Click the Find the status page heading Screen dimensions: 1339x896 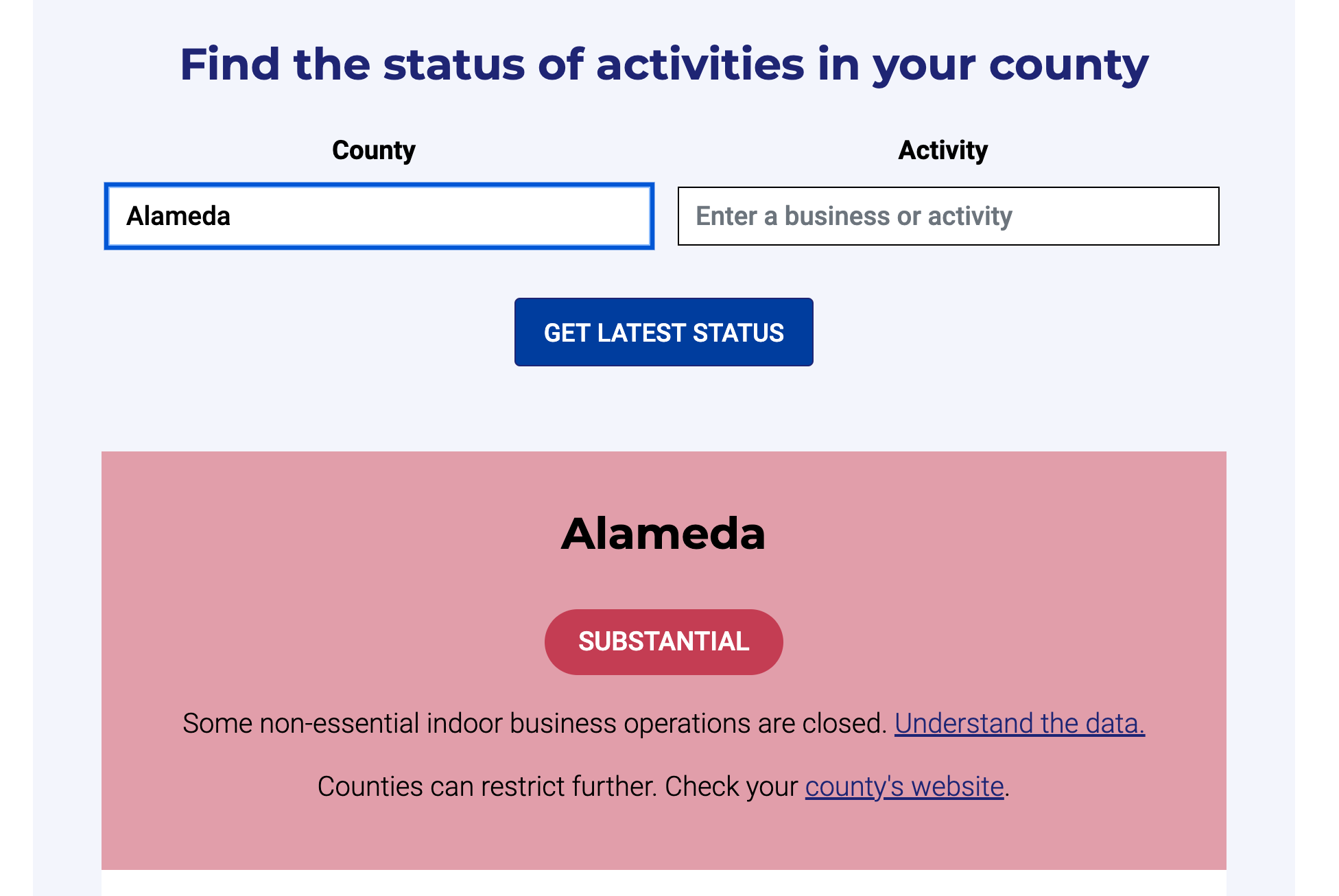(663, 64)
